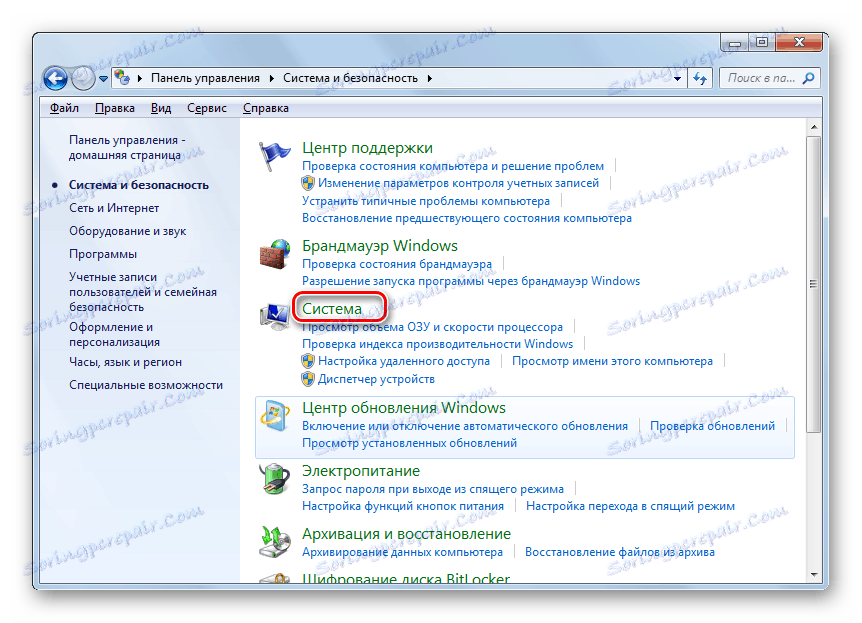Open Сеть и Интернет category
Viewport: 862px width, 623px height.
(x=114, y=208)
